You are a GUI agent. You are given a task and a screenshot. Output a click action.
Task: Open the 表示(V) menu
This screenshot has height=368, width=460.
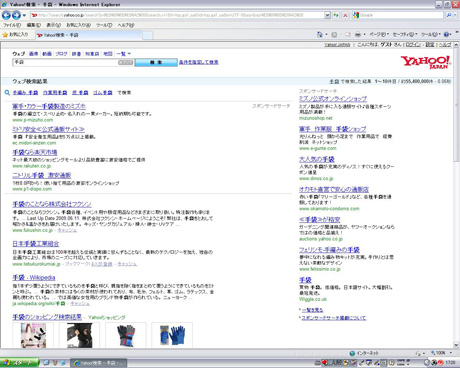(x=53, y=25)
